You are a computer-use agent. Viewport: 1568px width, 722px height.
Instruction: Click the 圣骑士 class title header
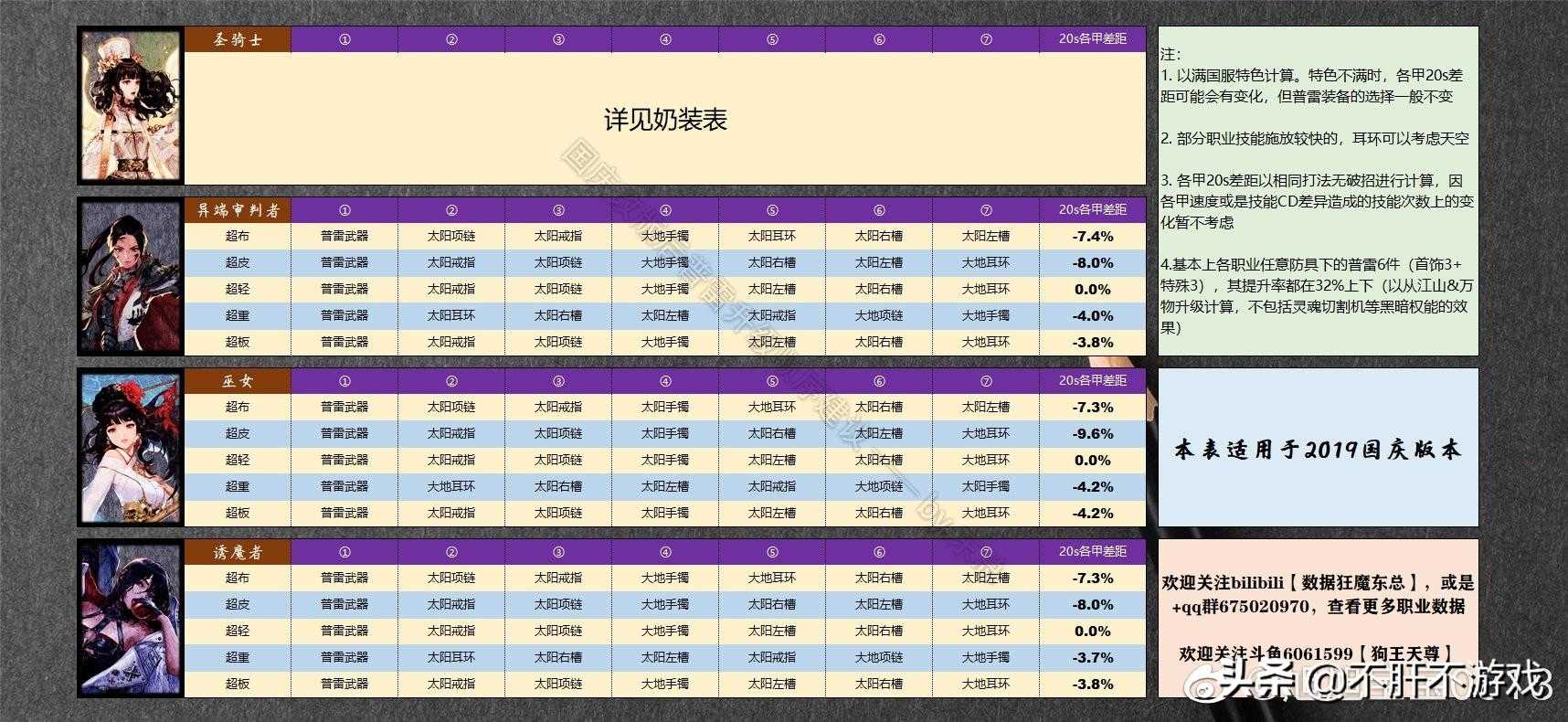tap(238, 39)
